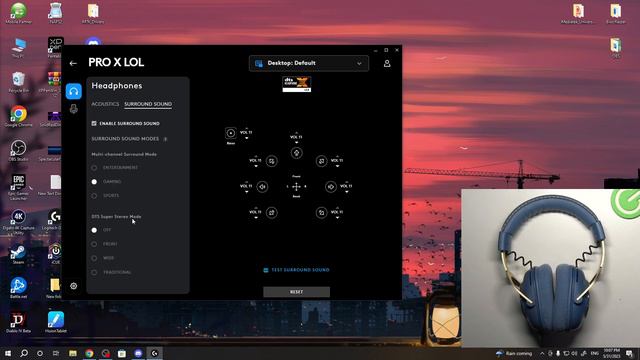Lower bass channel volume with down arrow

click(247, 138)
